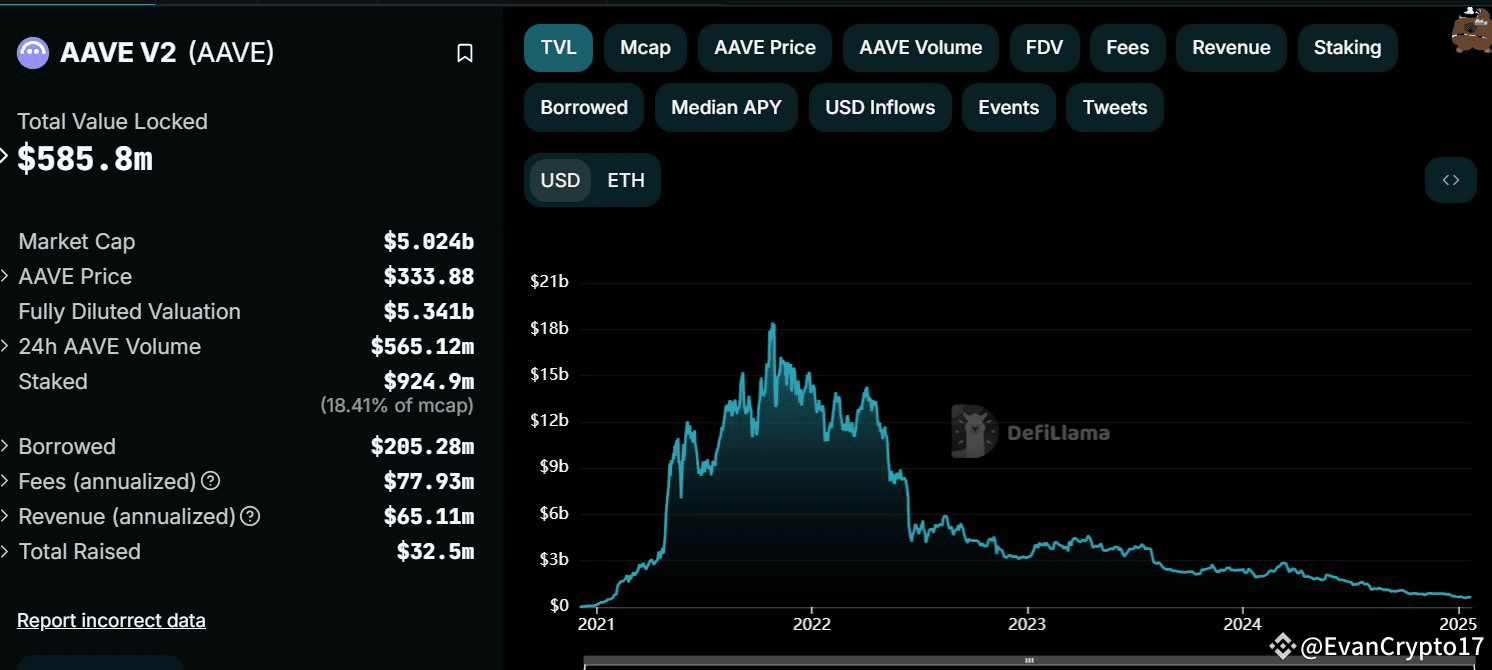Toggle the Staking metric on the chart

click(x=1347, y=47)
